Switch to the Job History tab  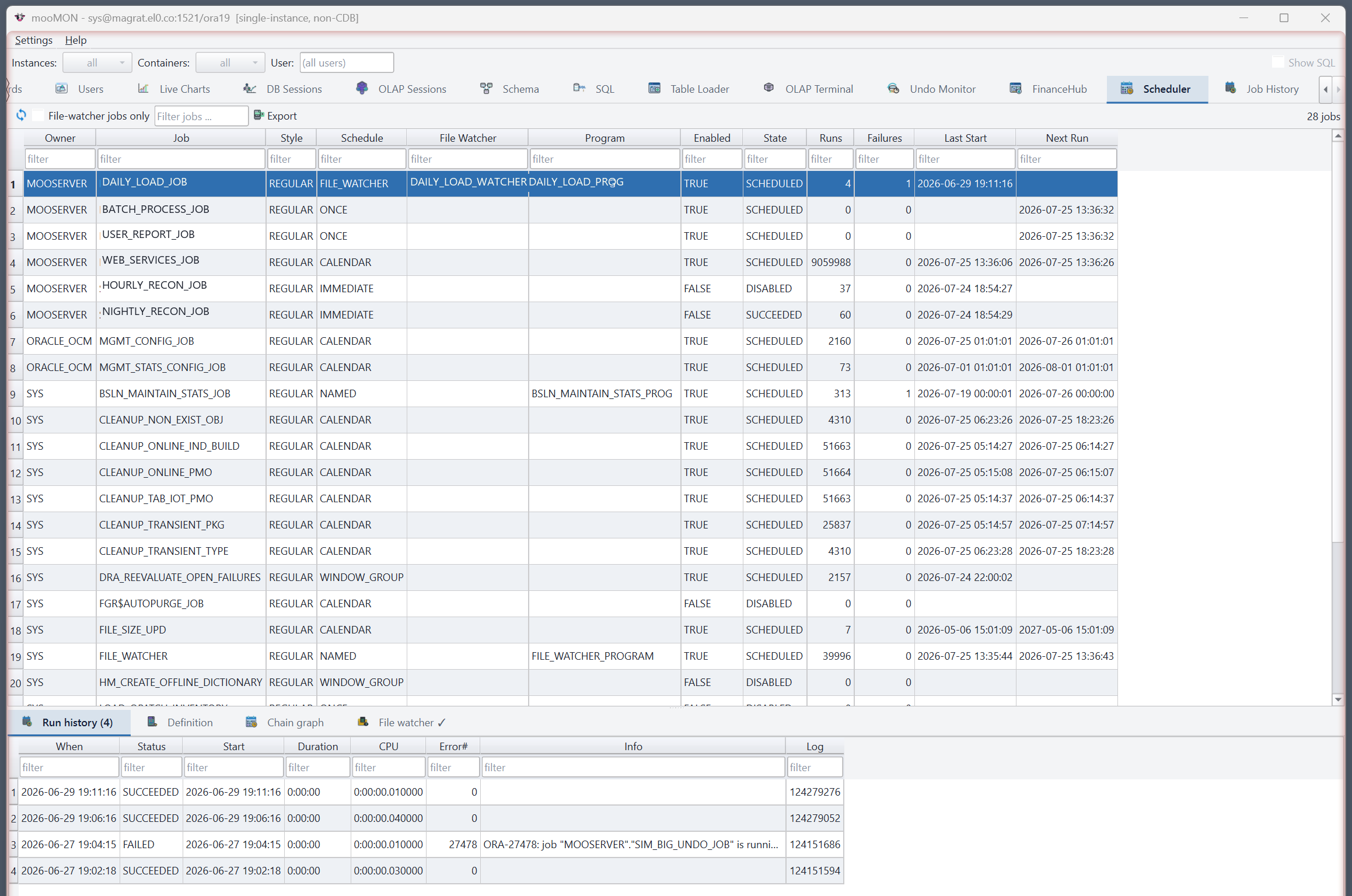pos(1262,89)
